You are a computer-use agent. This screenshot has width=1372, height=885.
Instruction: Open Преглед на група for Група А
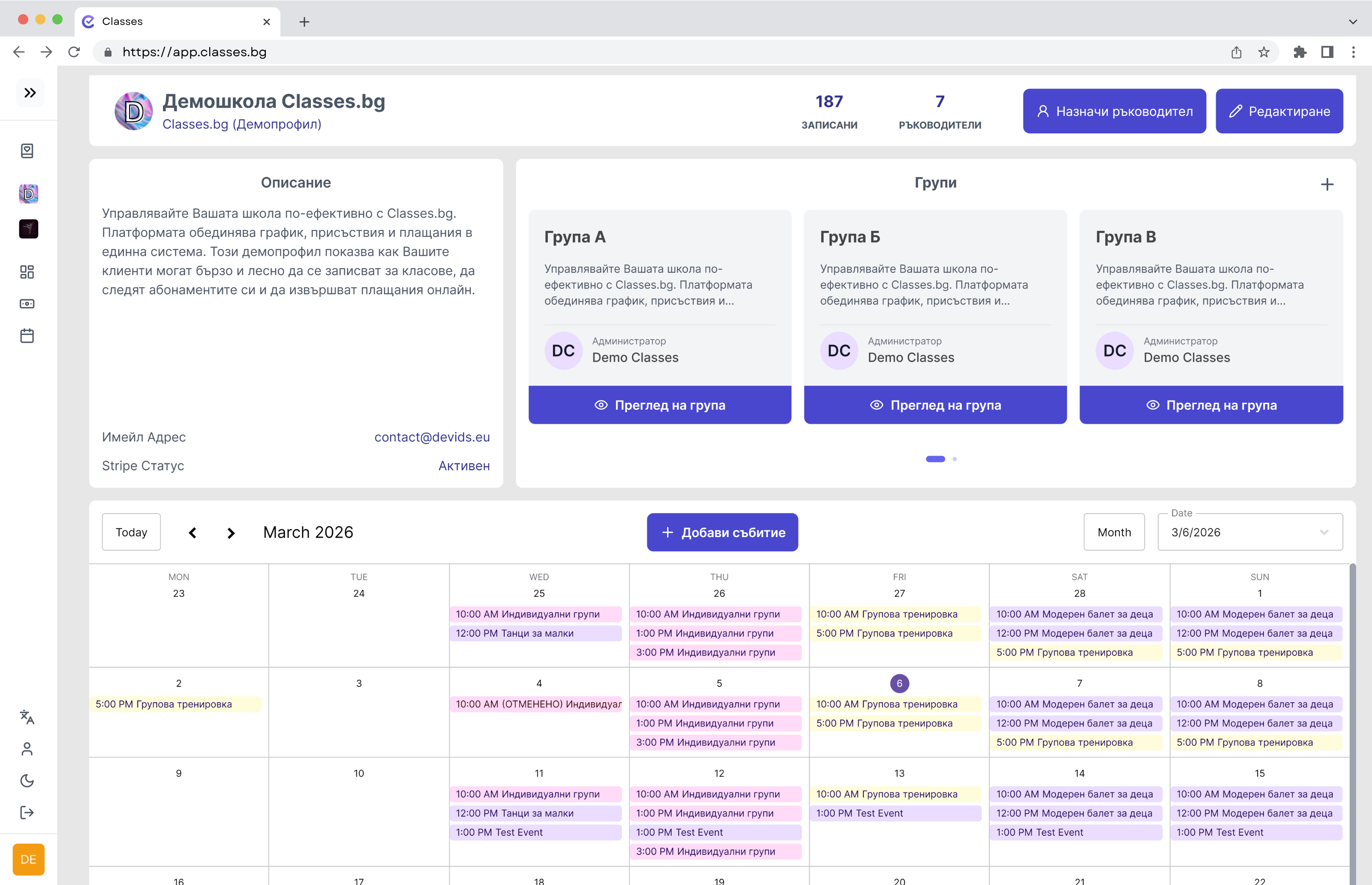coord(660,405)
